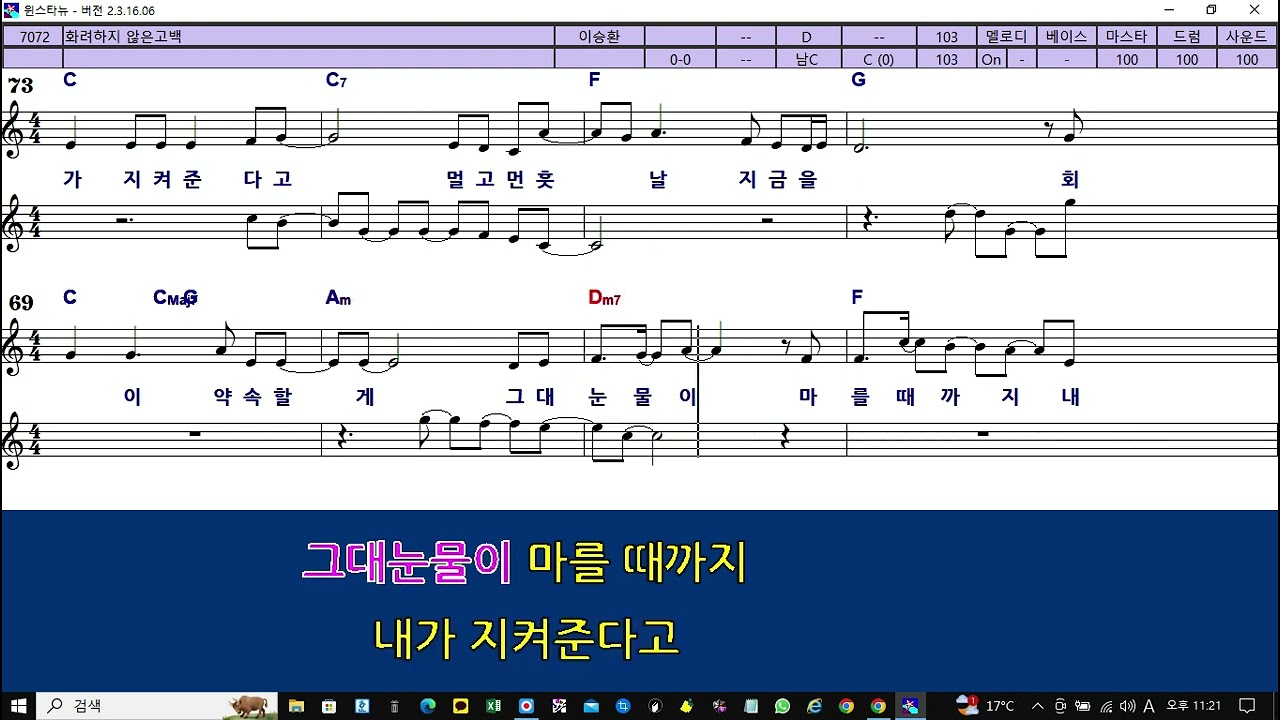Image resolution: width=1280 pixels, height=720 pixels.
Task: Open the notification center
Action: point(1247,705)
